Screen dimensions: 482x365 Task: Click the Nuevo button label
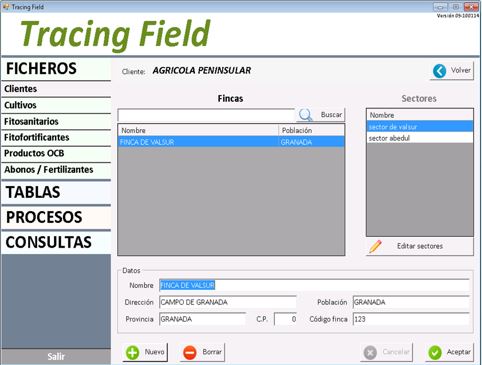[154, 352]
